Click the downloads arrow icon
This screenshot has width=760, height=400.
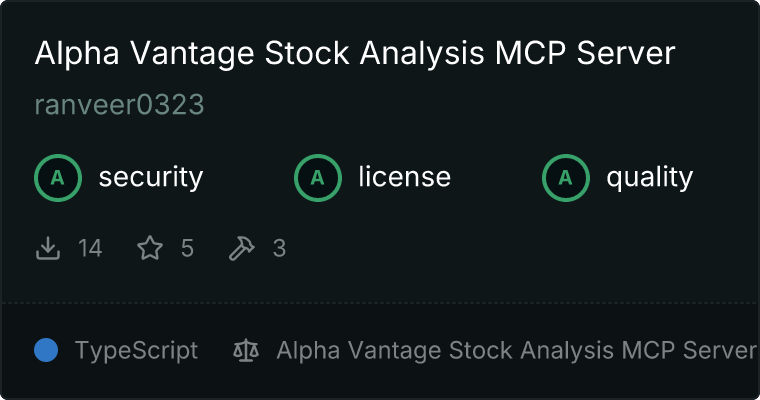coord(48,248)
